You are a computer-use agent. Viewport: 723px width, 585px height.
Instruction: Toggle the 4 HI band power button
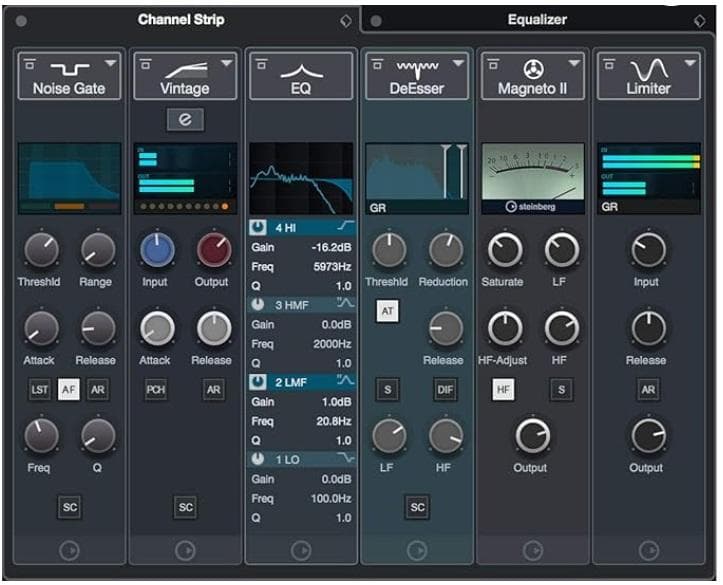tap(258, 227)
